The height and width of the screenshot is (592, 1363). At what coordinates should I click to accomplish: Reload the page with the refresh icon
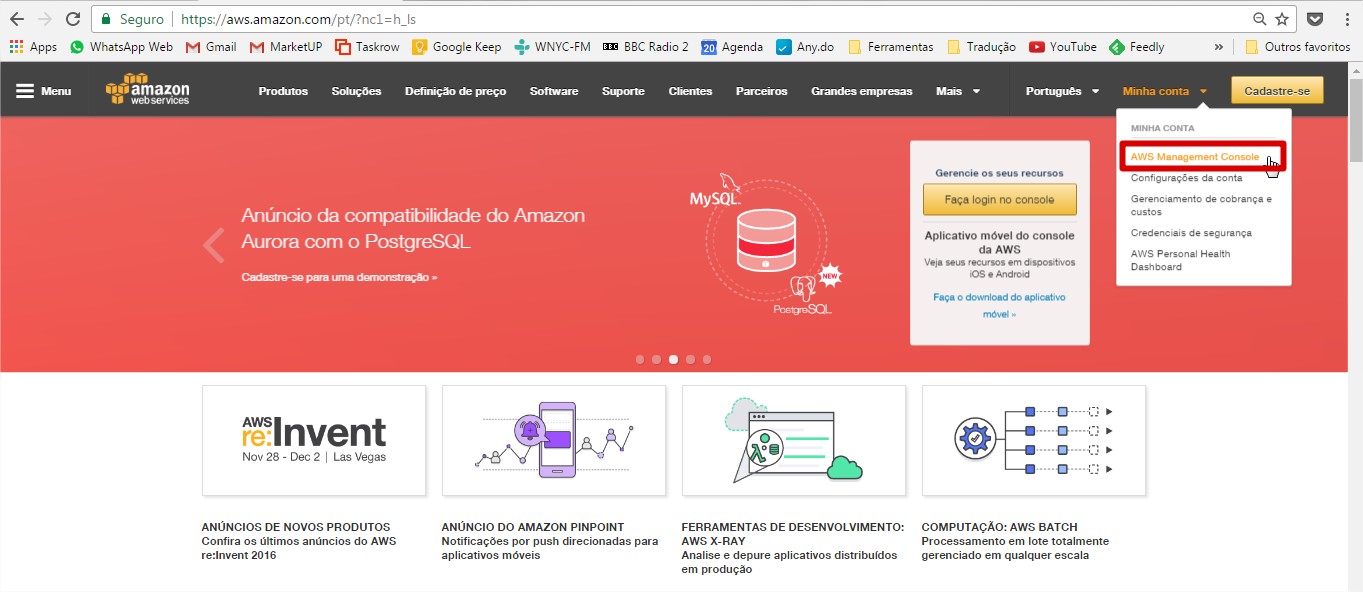coord(73,19)
